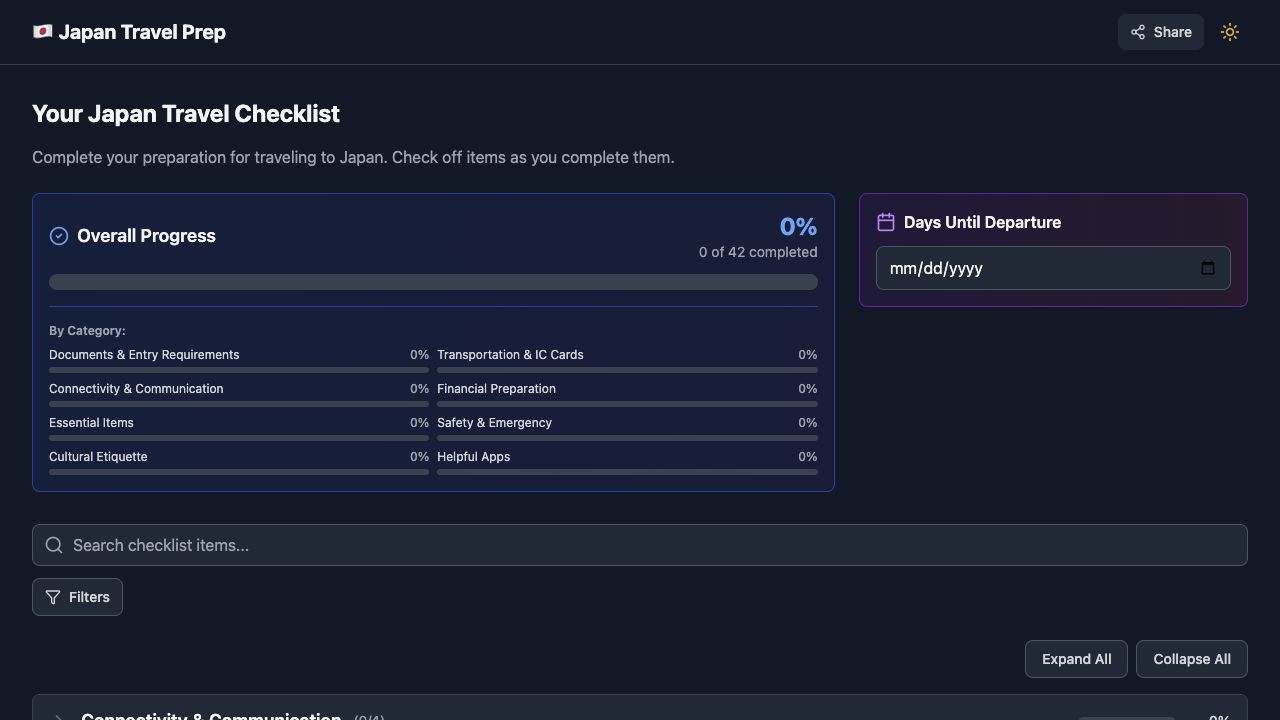Click the Days Until Departure calendar icon
This screenshot has width=1280, height=720.
pyautogui.click(x=886, y=222)
